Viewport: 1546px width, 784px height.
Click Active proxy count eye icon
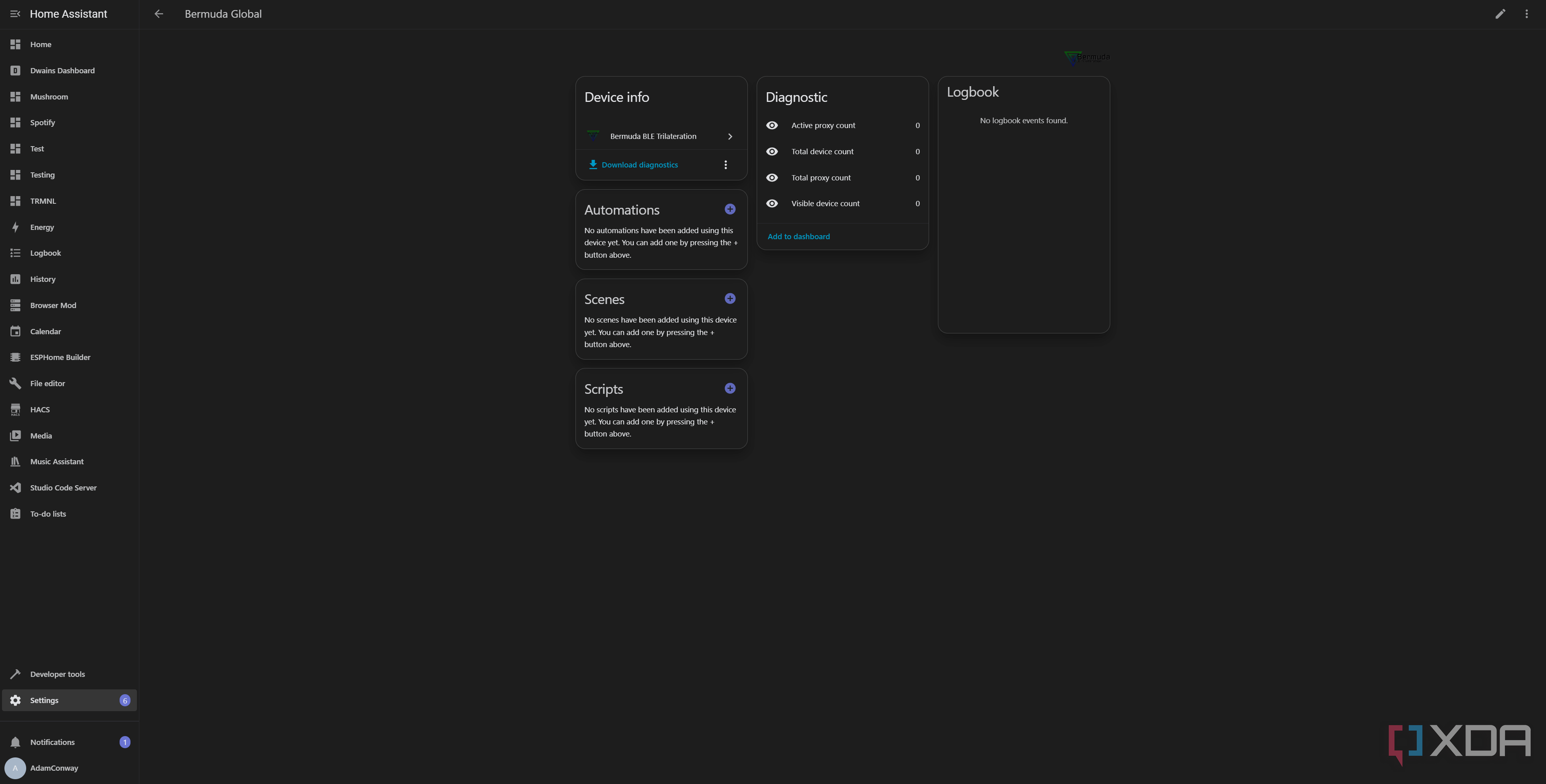[772, 126]
